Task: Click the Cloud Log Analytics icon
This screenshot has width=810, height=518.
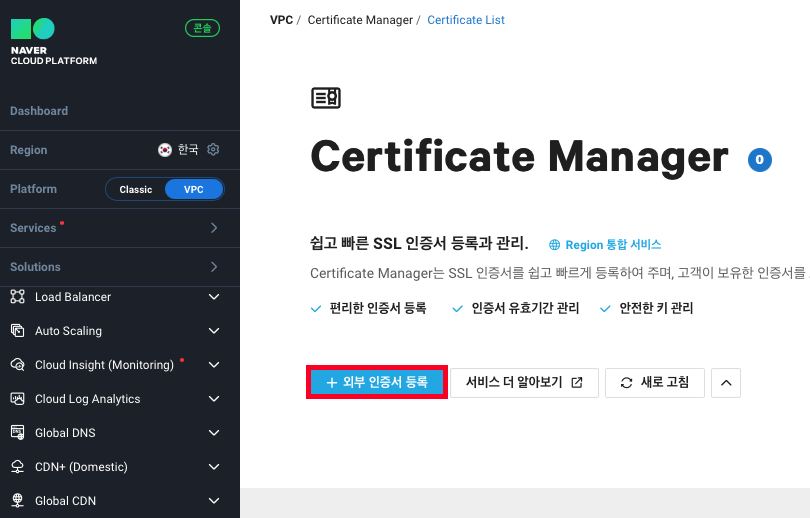Action: point(18,399)
